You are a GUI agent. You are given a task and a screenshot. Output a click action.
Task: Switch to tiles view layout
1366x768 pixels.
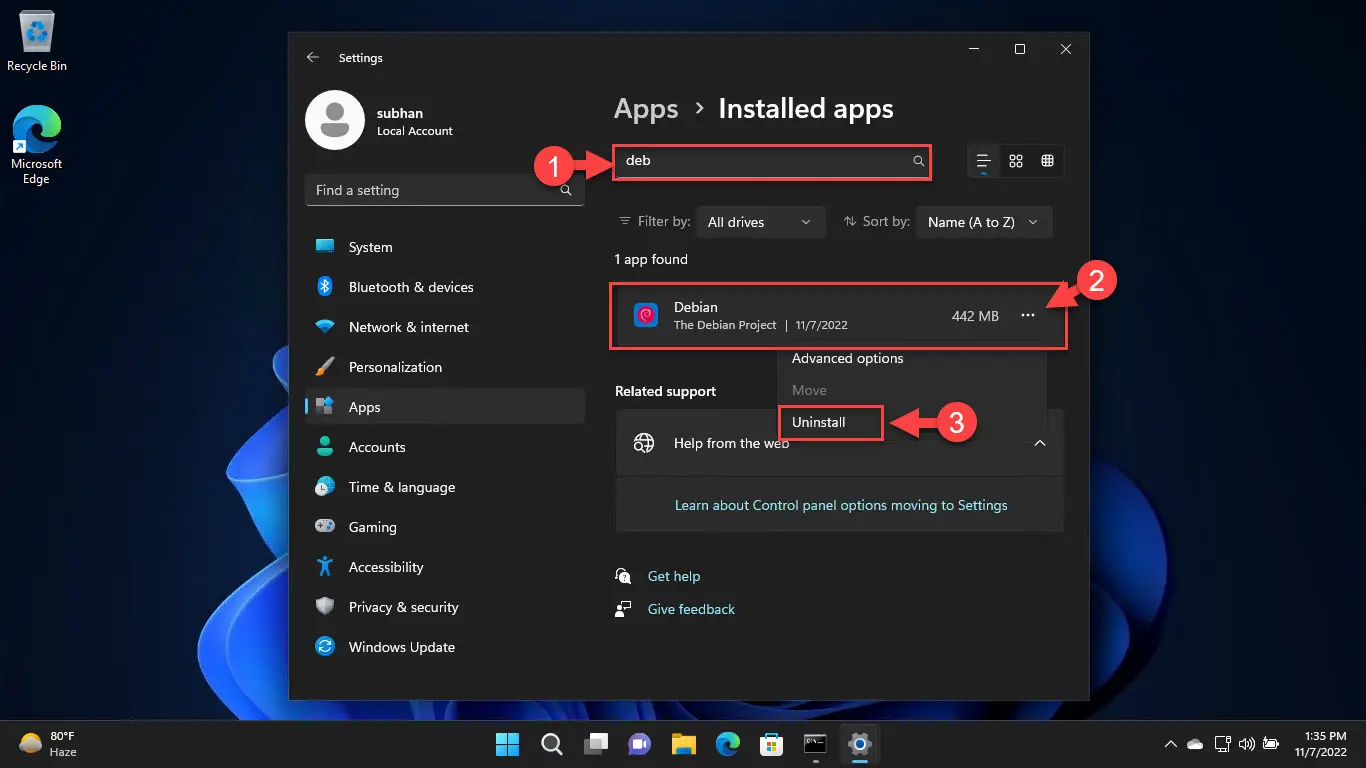(x=1047, y=161)
